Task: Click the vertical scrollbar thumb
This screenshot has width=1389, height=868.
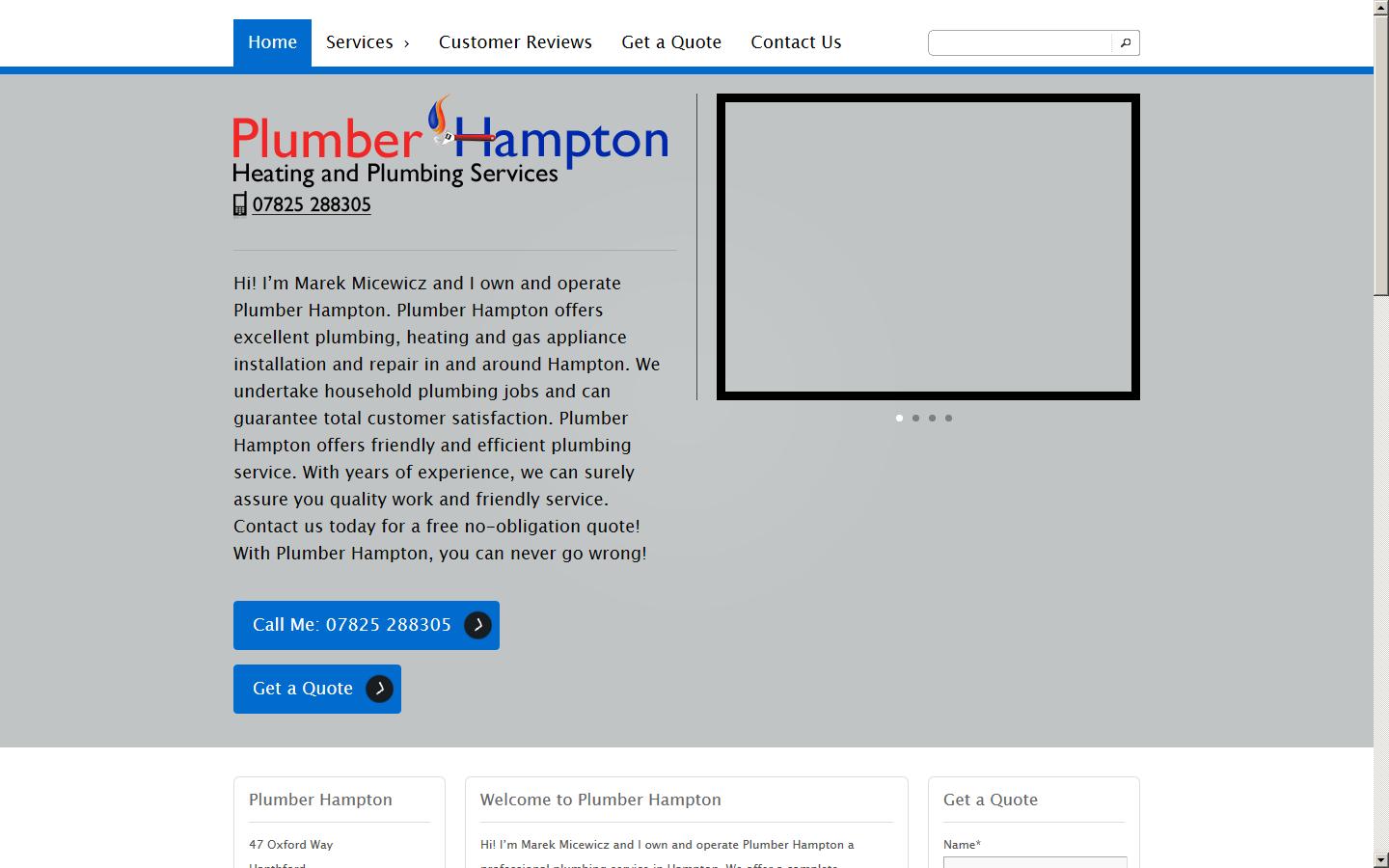Action: 1381,157
